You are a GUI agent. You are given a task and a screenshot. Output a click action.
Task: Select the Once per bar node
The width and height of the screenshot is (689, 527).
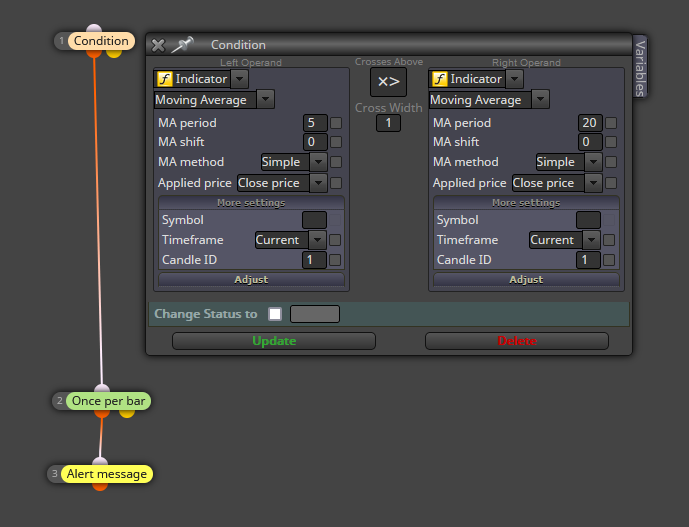(108, 401)
